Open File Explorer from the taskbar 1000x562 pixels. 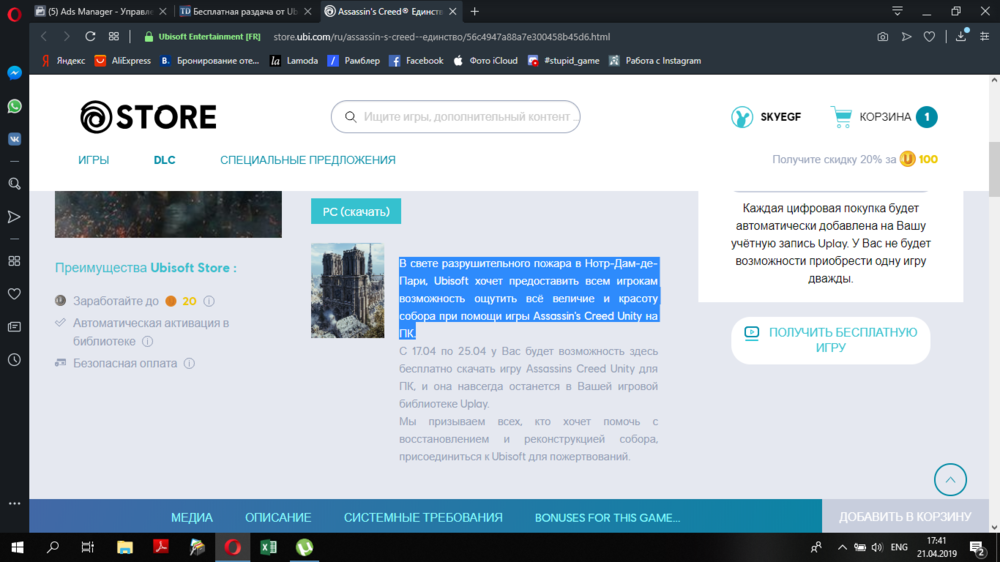point(125,547)
